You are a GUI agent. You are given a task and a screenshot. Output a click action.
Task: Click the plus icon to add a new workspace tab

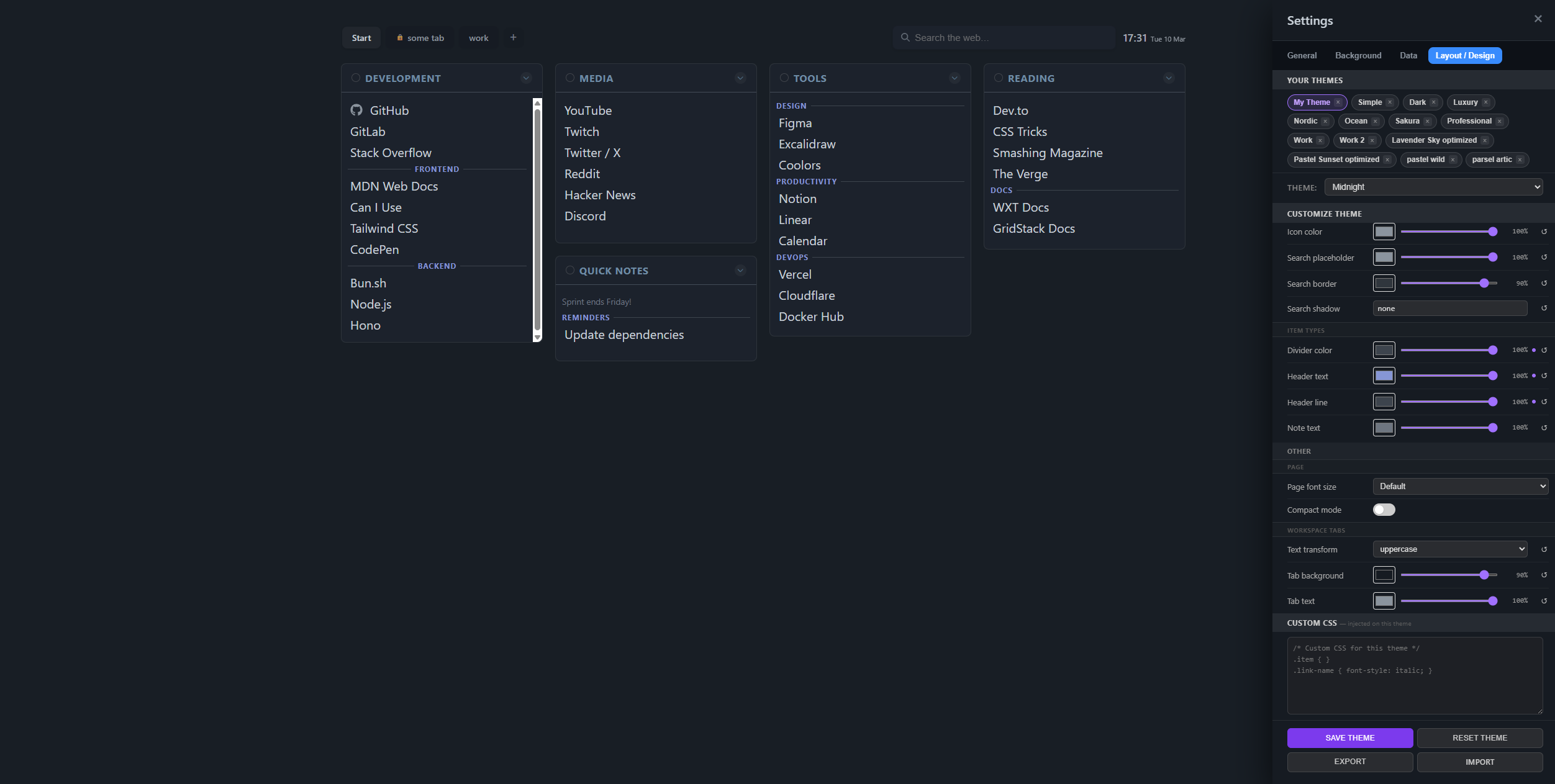tap(513, 37)
